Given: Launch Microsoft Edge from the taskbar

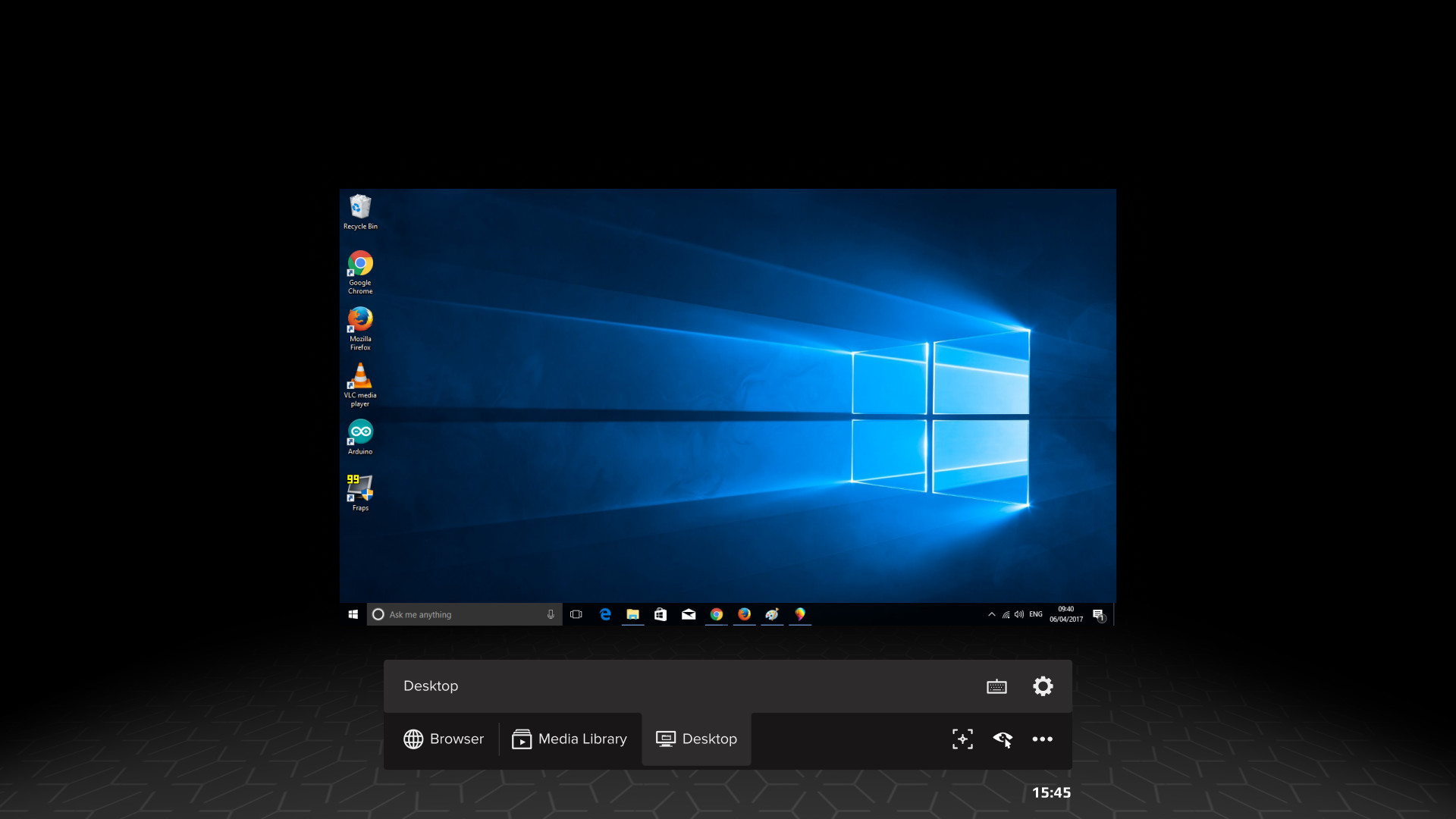Looking at the screenshot, I should [x=605, y=615].
